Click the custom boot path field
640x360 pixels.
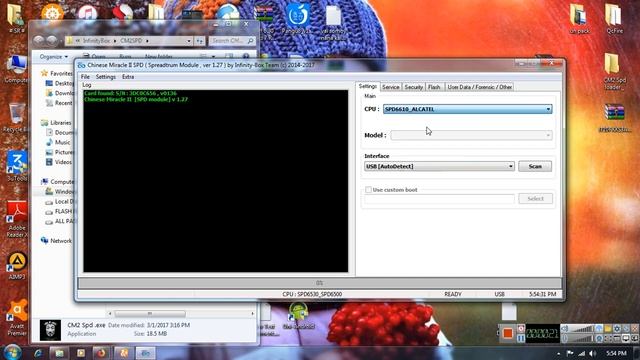coord(439,199)
